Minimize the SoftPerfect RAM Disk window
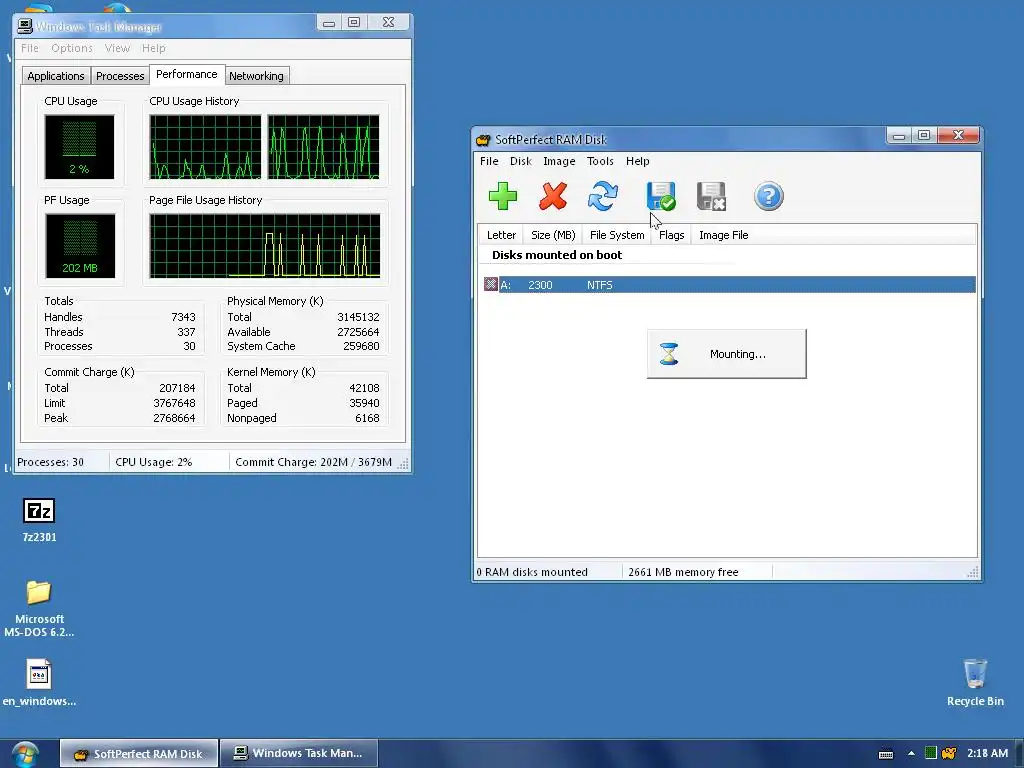Viewport: 1024px width, 768px height. (x=899, y=135)
